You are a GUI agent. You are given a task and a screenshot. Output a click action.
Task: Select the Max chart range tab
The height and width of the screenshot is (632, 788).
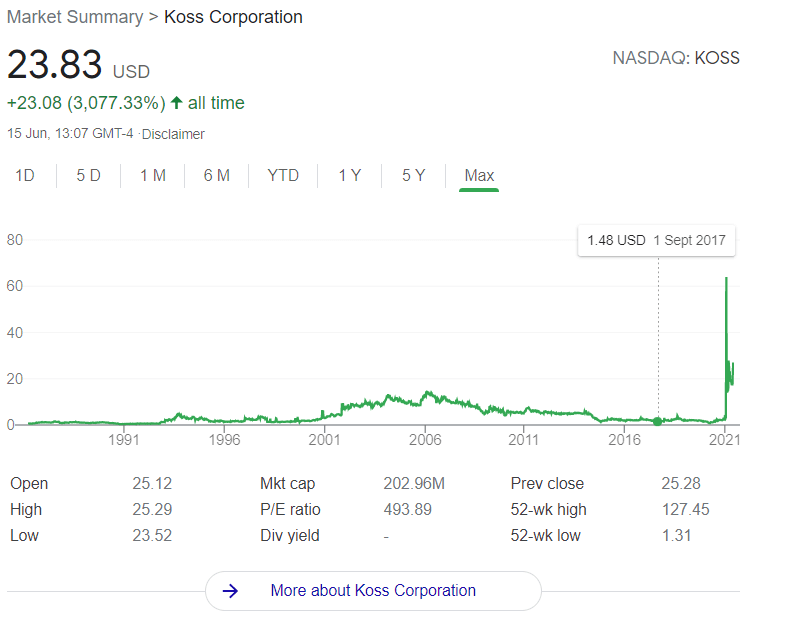479,175
